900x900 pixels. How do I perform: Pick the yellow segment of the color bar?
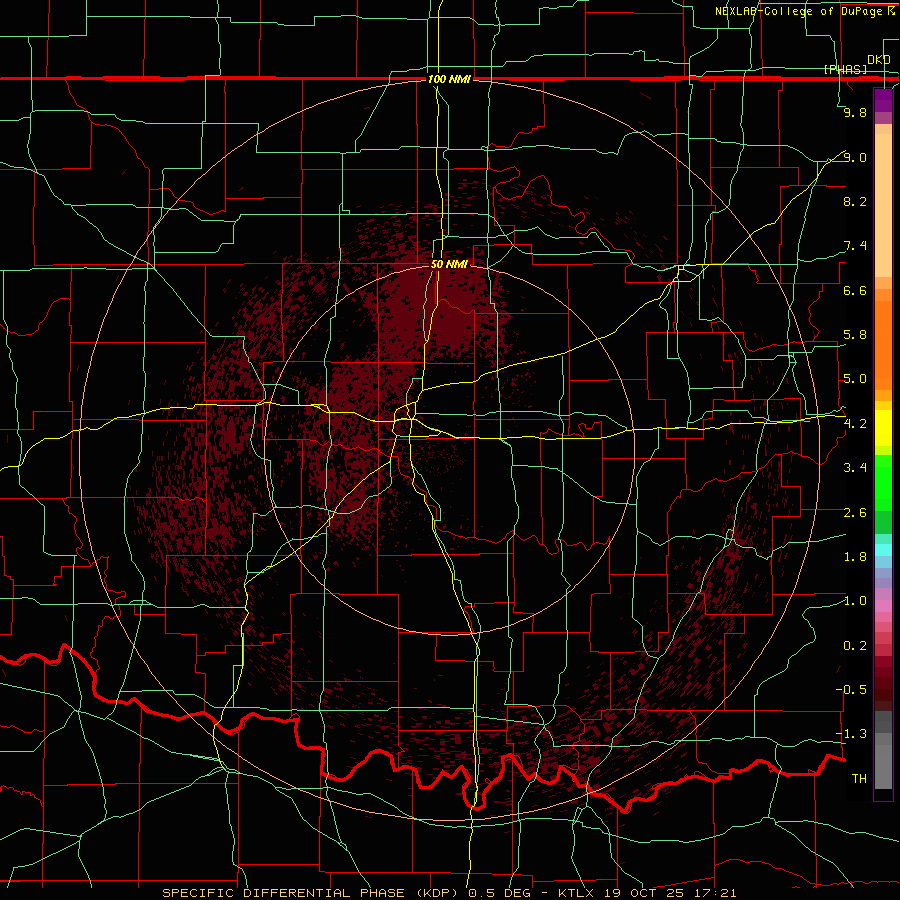coord(883,428)
